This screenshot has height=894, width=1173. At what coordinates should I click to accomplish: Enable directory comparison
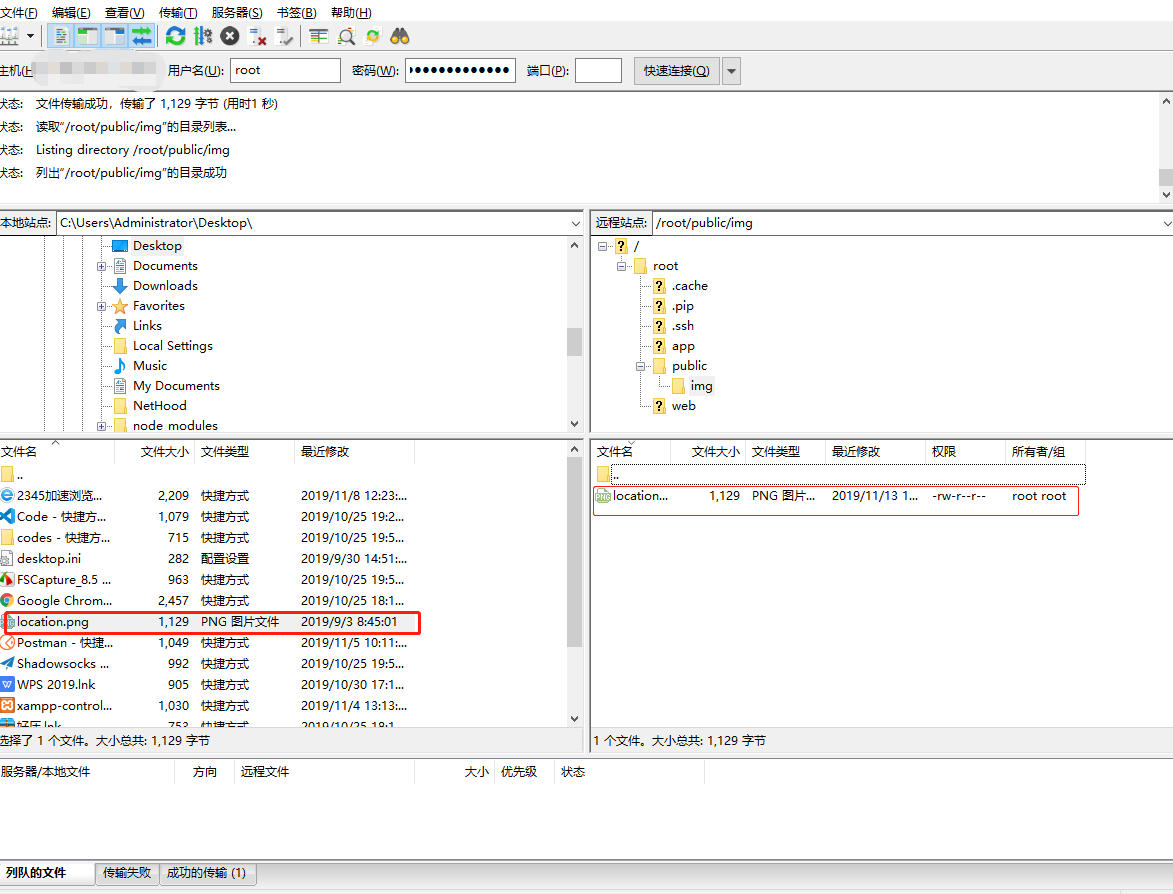pos(344,36)
